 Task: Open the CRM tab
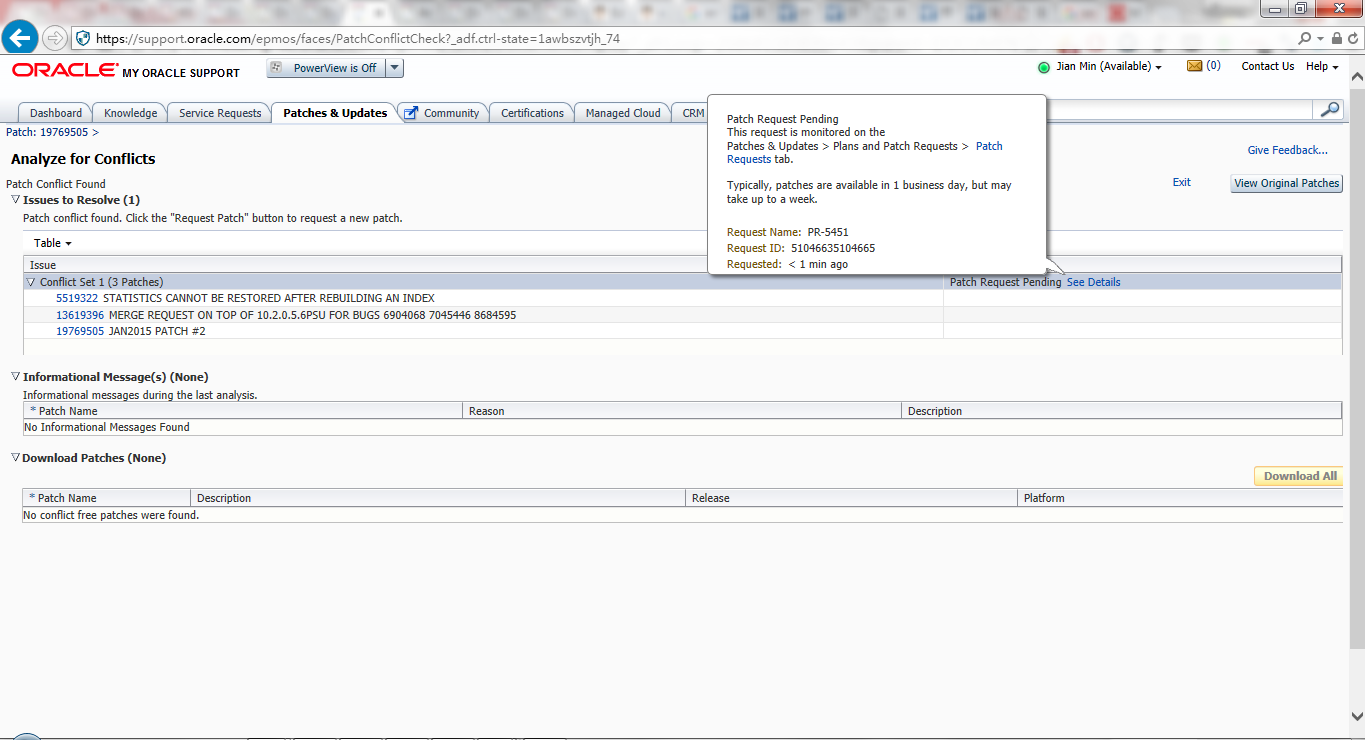coord(692,113)
